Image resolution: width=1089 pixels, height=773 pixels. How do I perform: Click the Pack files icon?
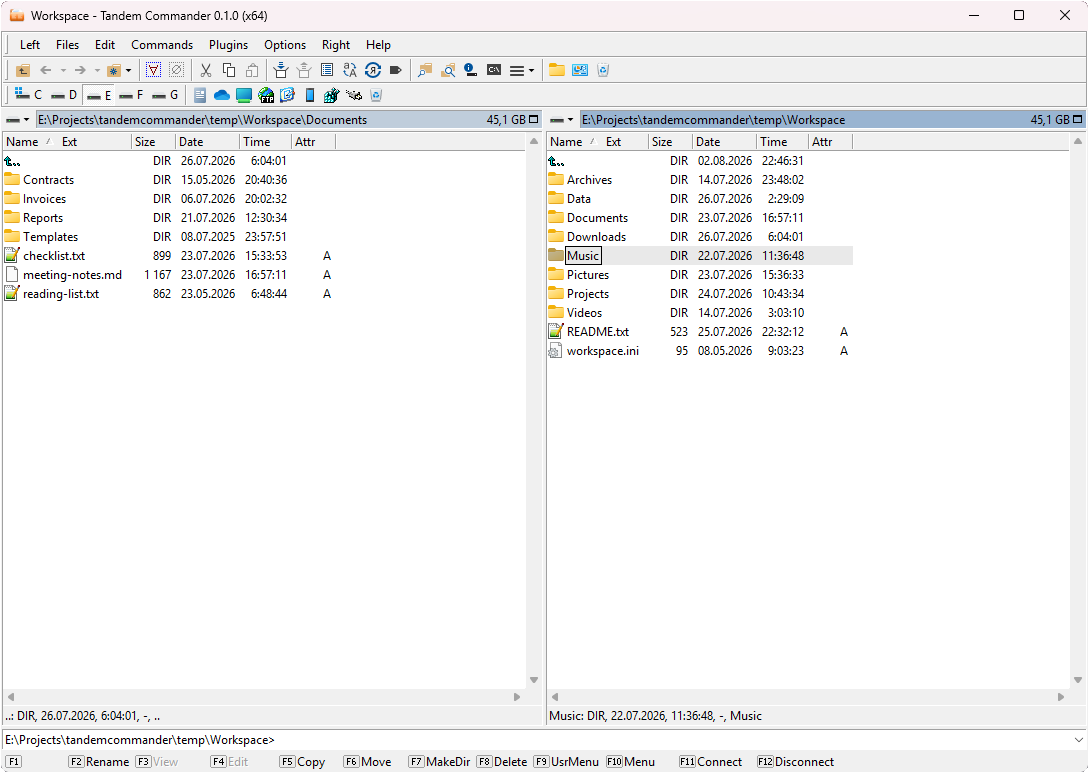click(281, 70)
